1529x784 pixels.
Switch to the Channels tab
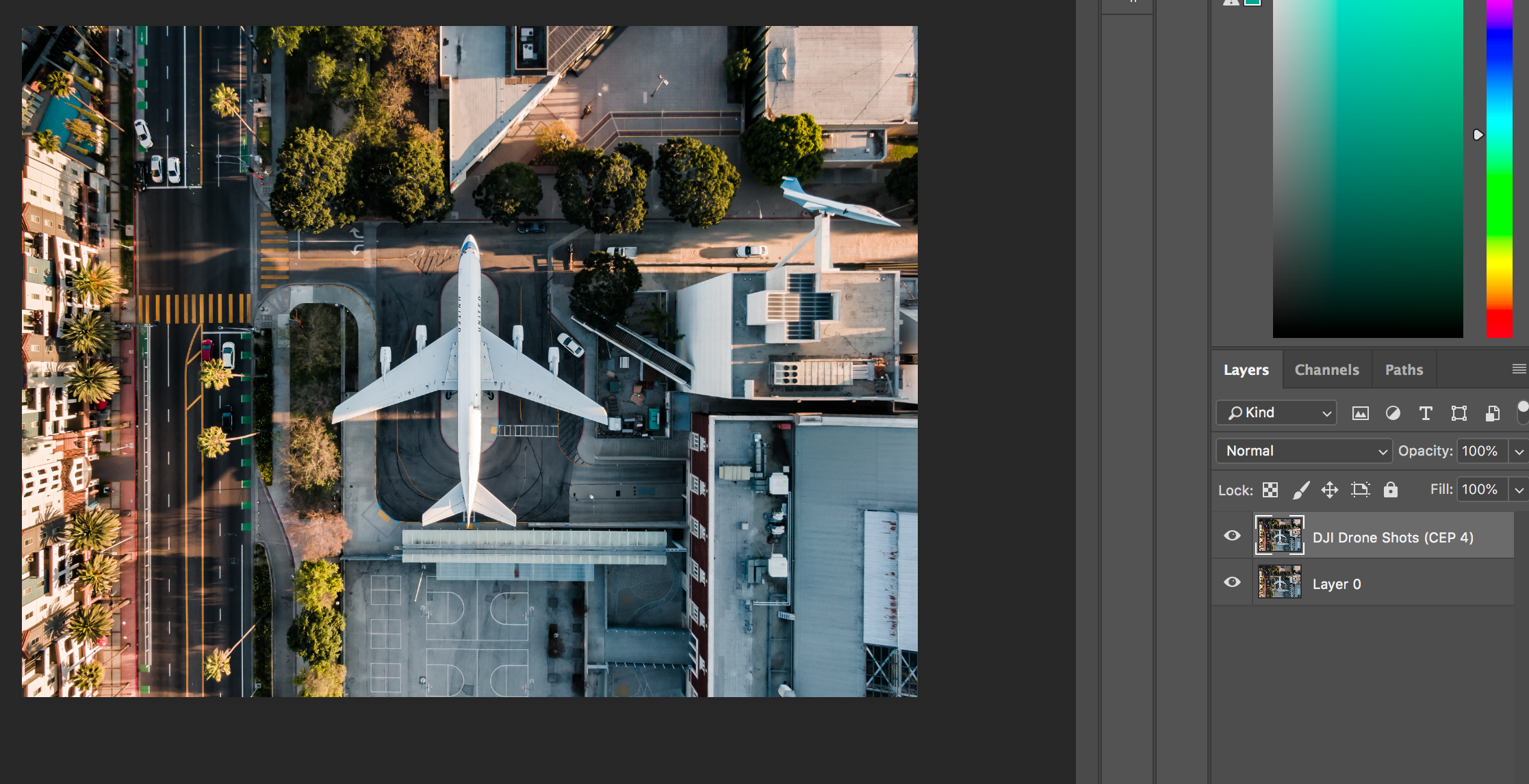[1326, 370]
